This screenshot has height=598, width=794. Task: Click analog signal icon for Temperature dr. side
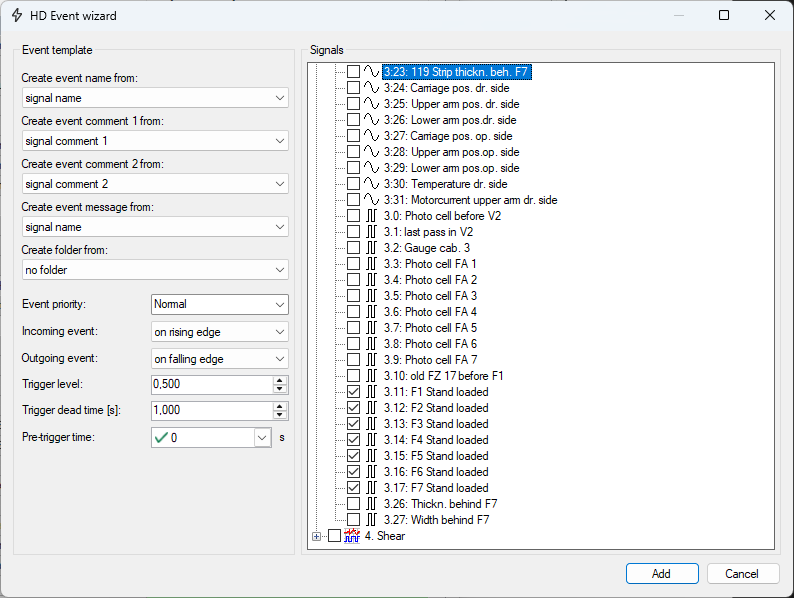pyautogui.click(x=371, y=184)
